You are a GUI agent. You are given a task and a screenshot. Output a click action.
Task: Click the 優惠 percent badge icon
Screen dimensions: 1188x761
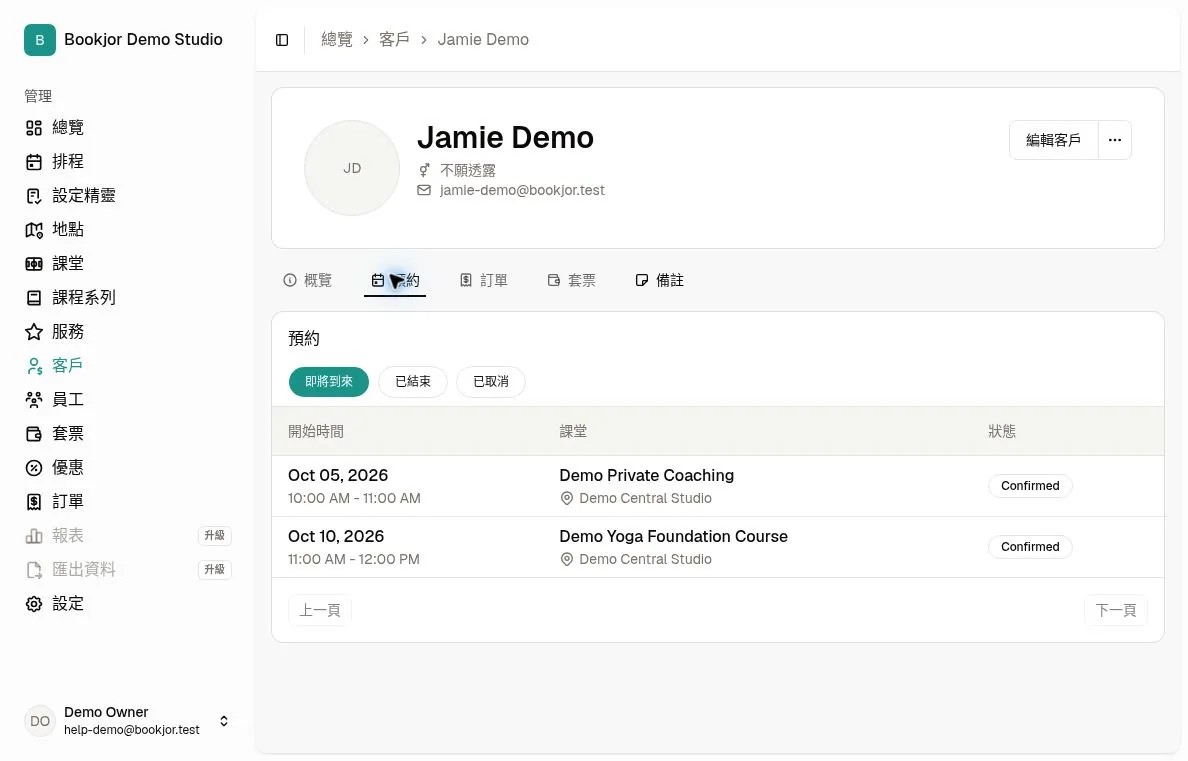[33, 468]
